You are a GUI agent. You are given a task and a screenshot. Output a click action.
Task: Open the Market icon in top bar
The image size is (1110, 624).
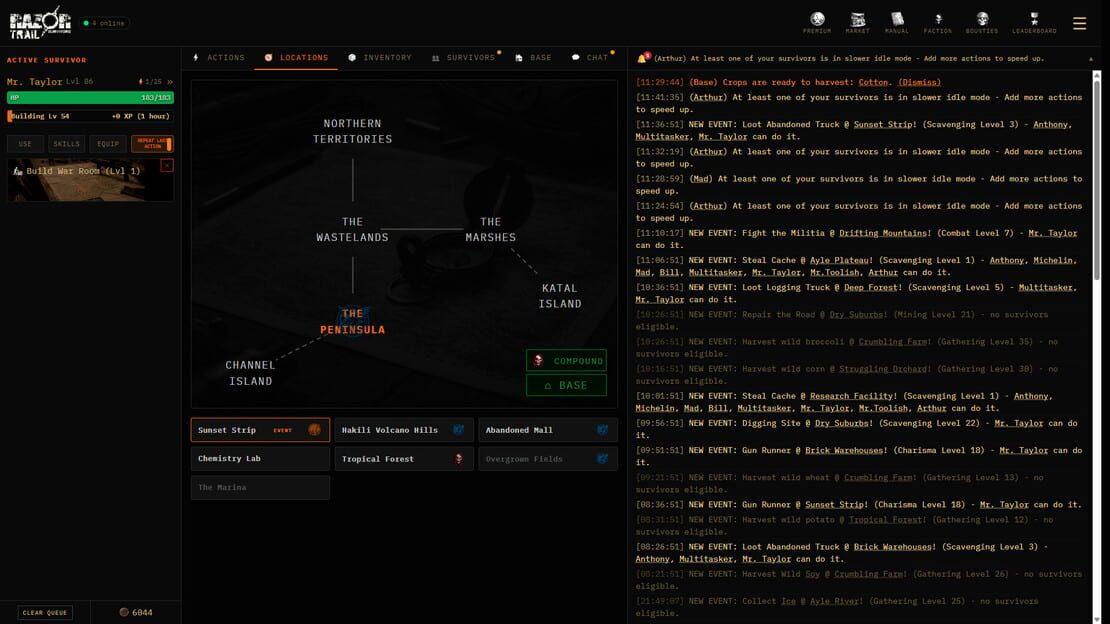(x=857, y=23)
